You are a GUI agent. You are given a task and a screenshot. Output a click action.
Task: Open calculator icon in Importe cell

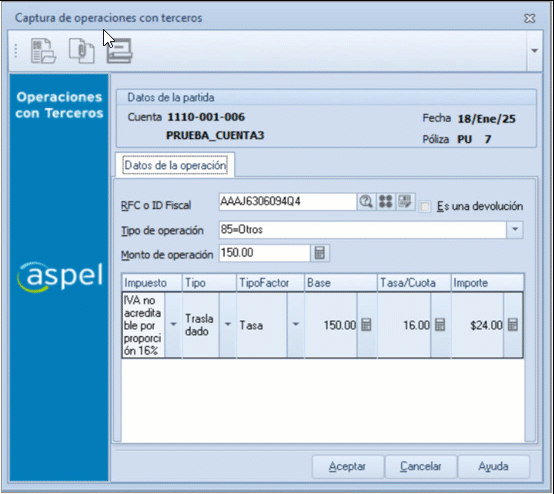[x=513, y=325]
